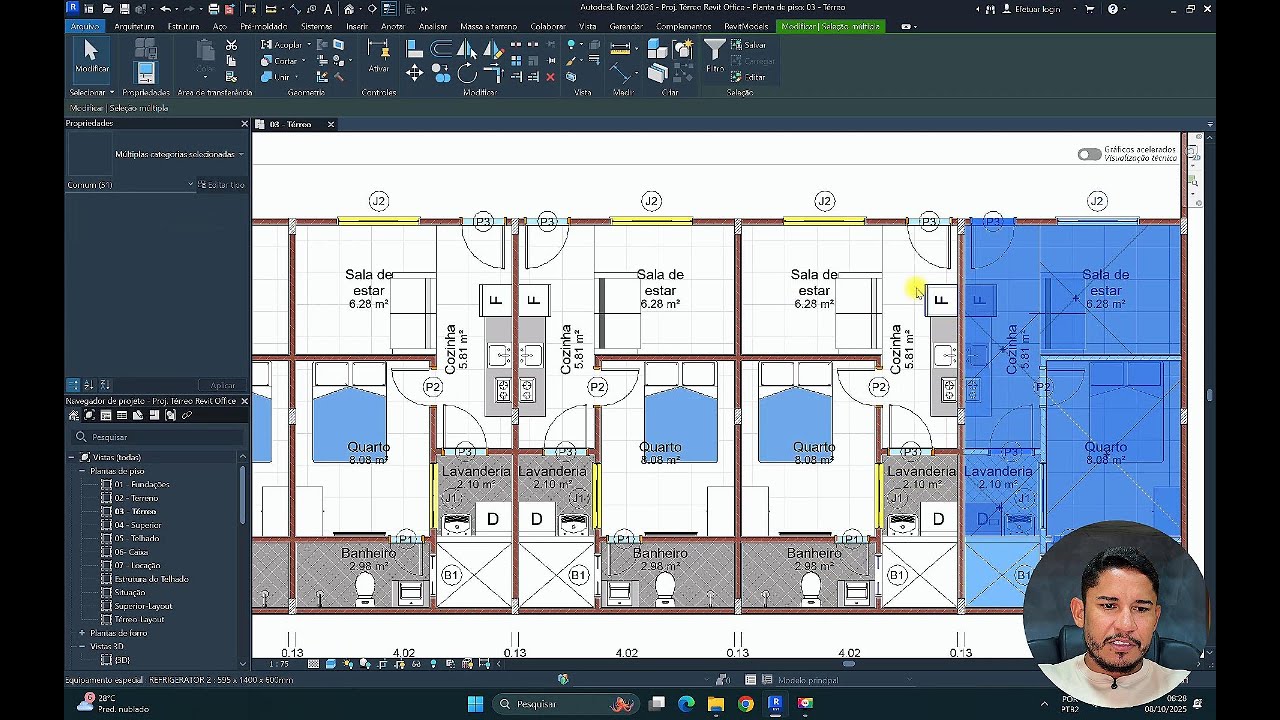Open the Anotar ribbon tab

[393, 27]
